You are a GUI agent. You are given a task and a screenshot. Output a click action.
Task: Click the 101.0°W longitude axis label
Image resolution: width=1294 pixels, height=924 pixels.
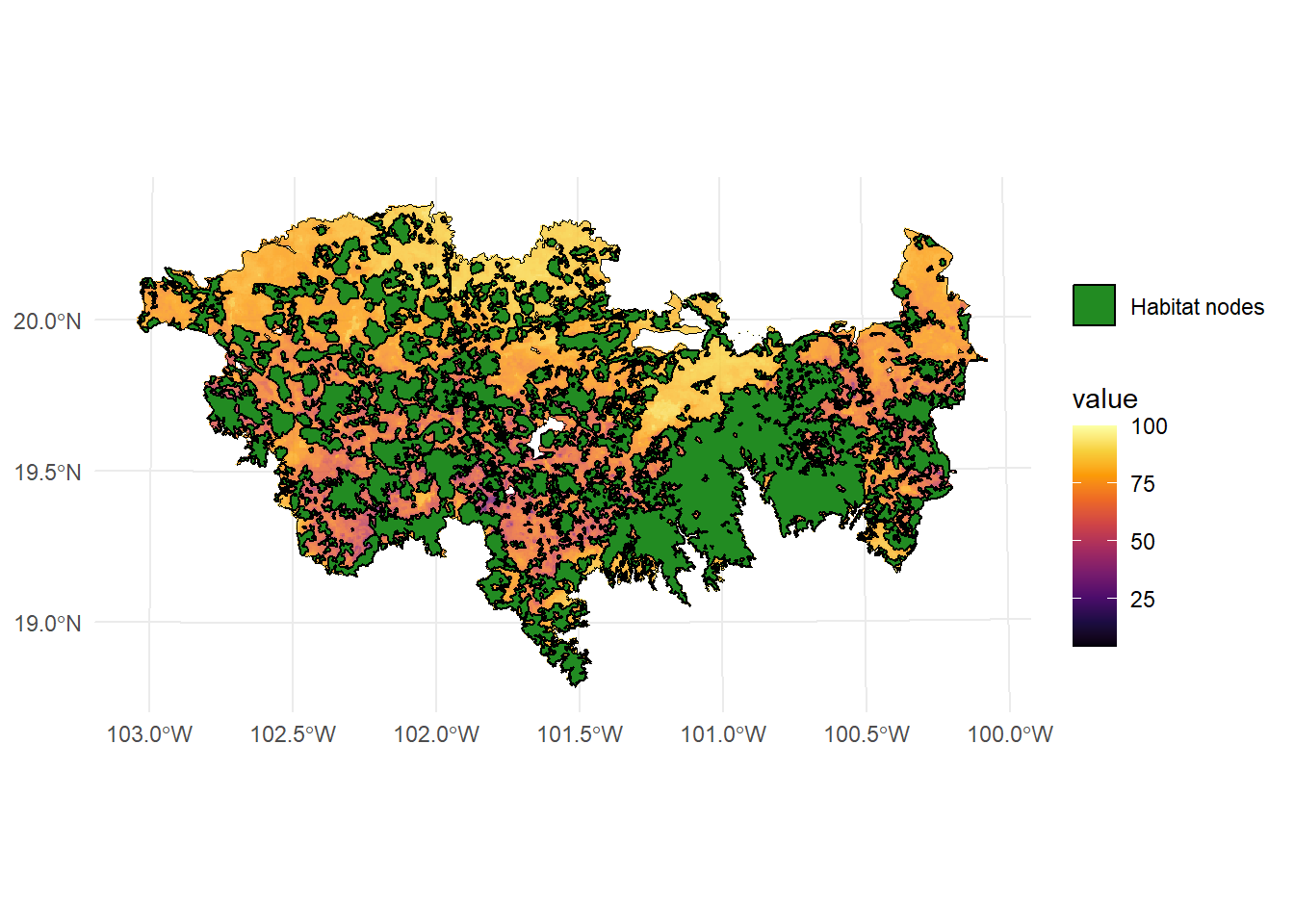click(x=723, y=735)
